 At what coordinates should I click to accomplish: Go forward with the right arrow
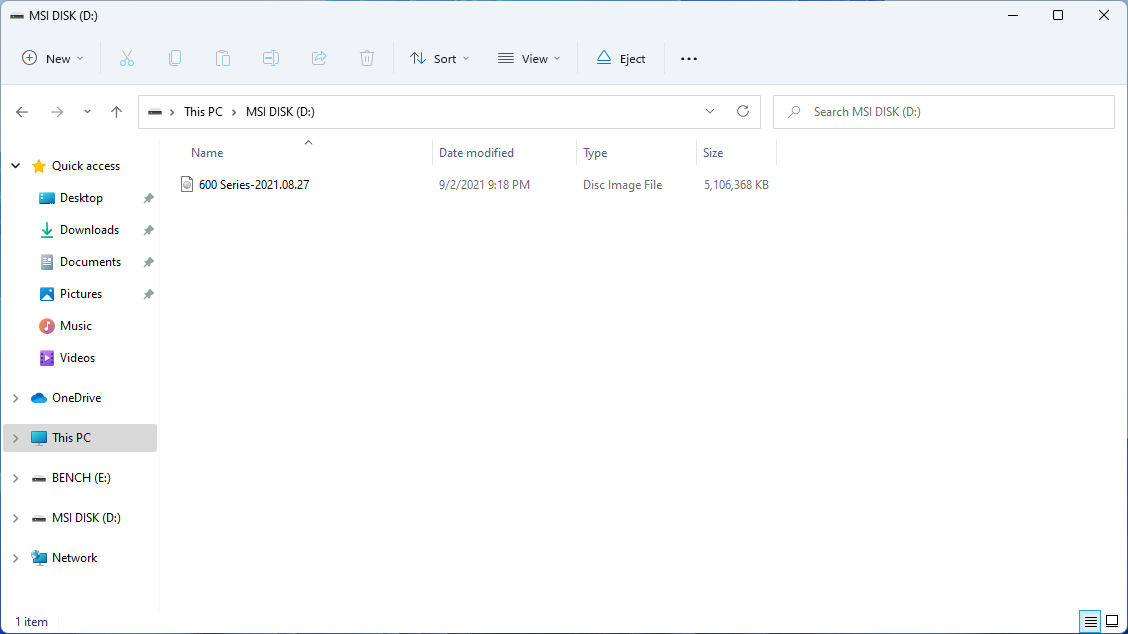point(57,112)
